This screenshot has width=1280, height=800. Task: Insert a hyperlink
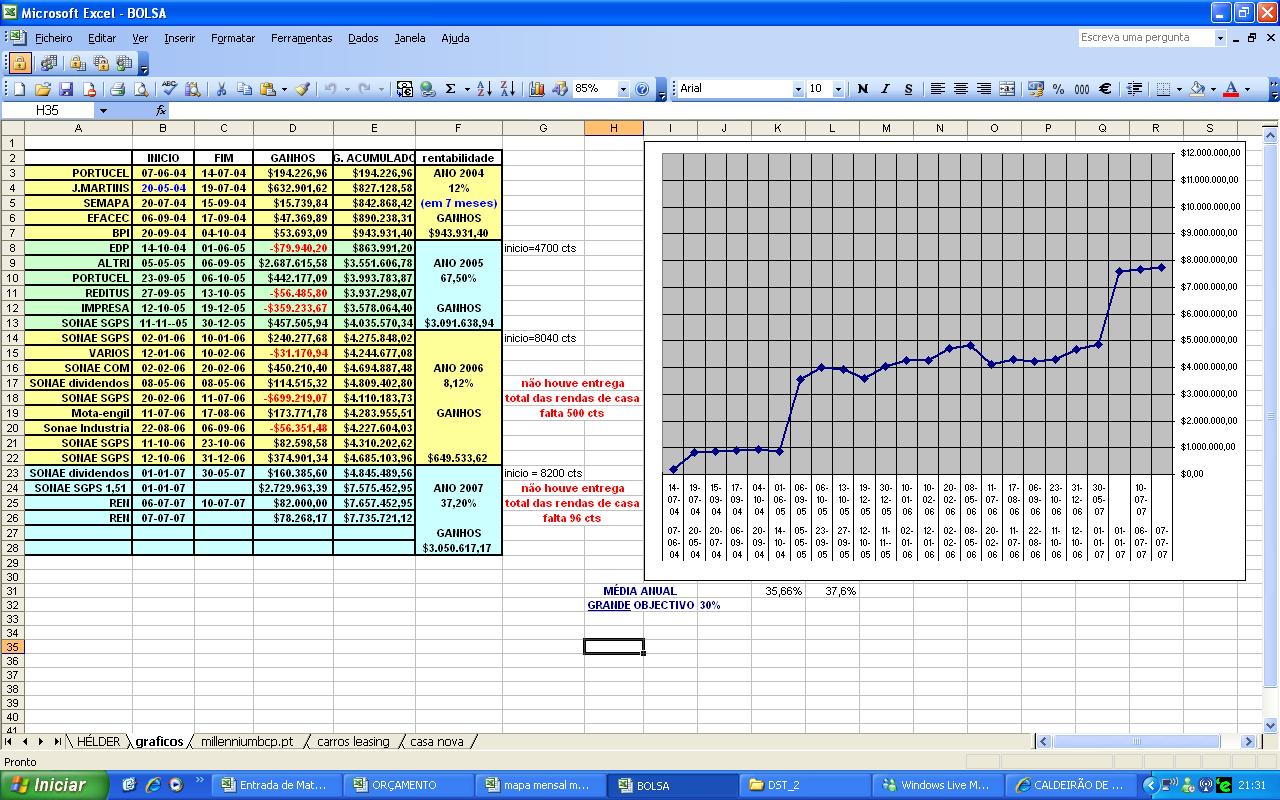[x=428, y=89]
